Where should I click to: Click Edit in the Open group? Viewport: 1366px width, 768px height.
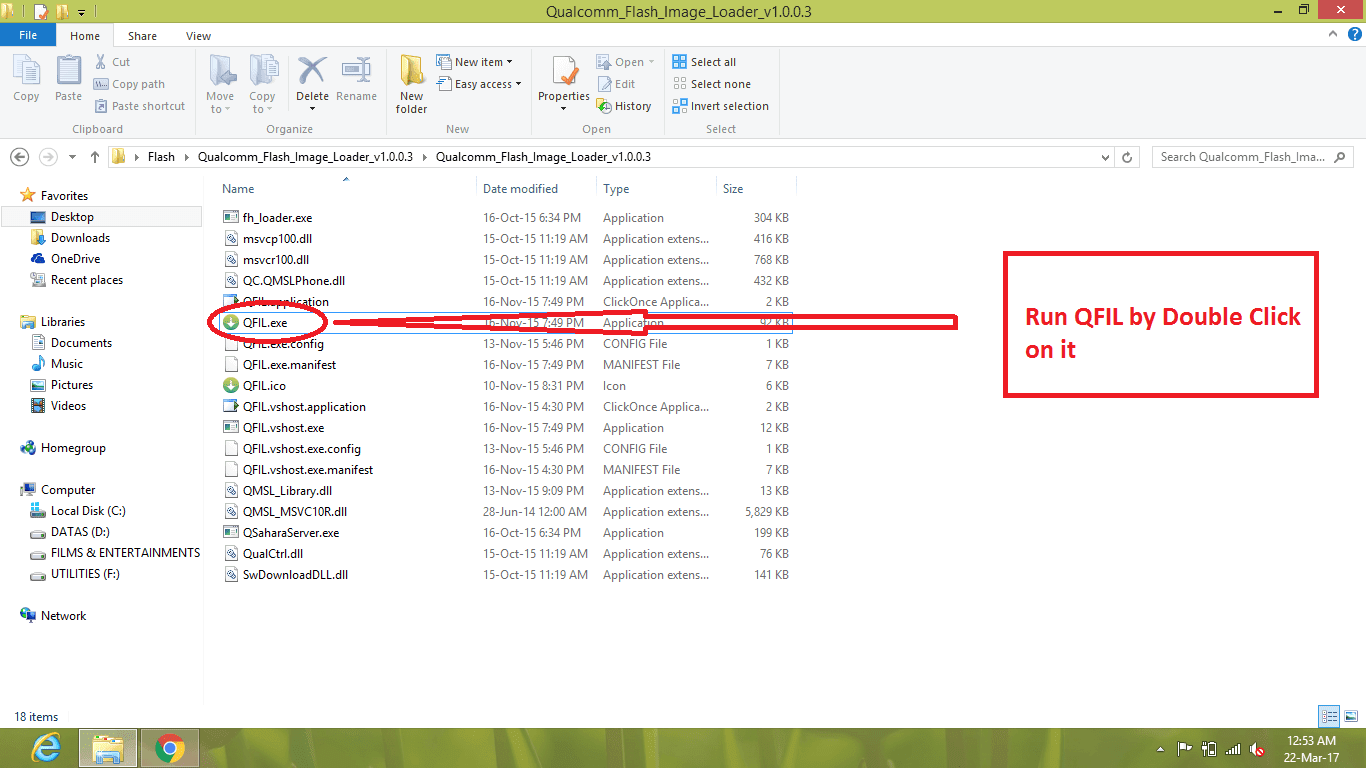616,84
